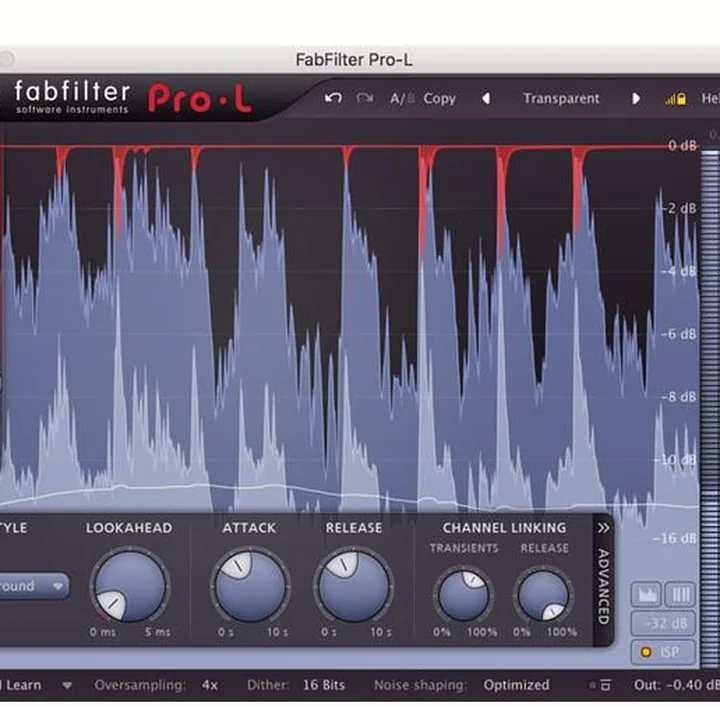Change the Dither 16 Bits setting
The image size is (720, 720).
coord(324,685)
